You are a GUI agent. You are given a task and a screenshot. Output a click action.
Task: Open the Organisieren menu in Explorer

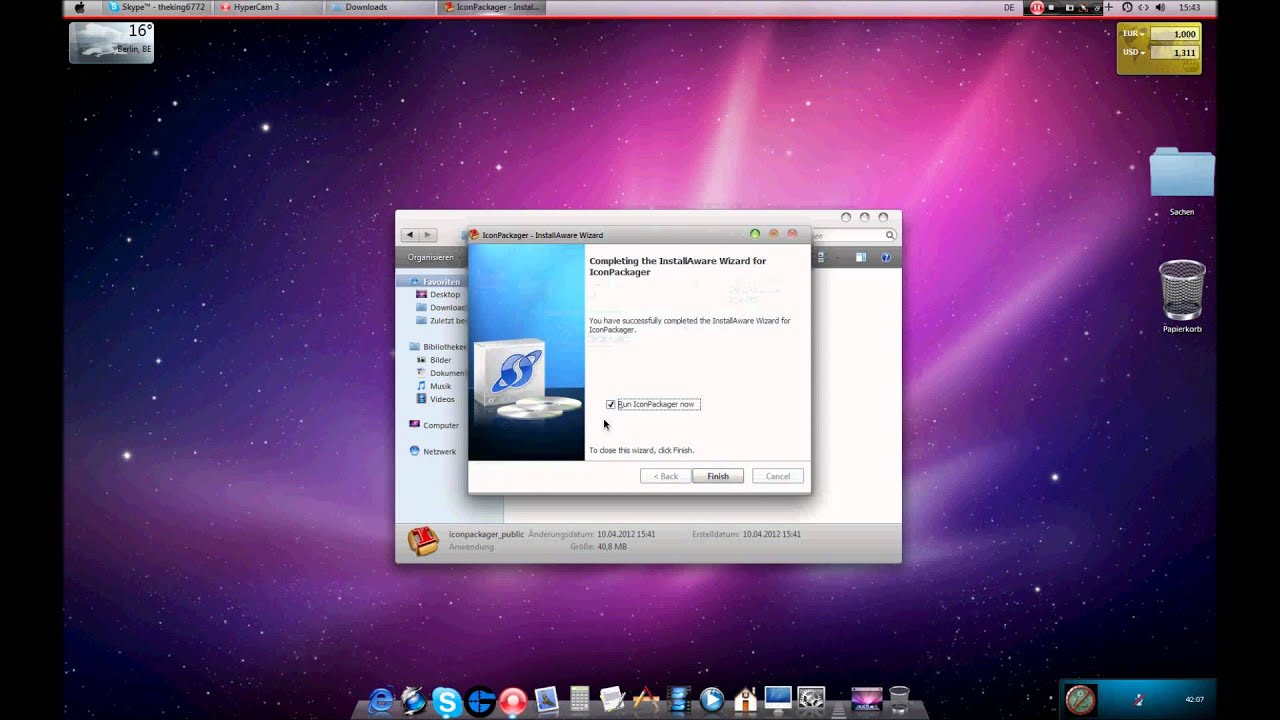(430, 257)
